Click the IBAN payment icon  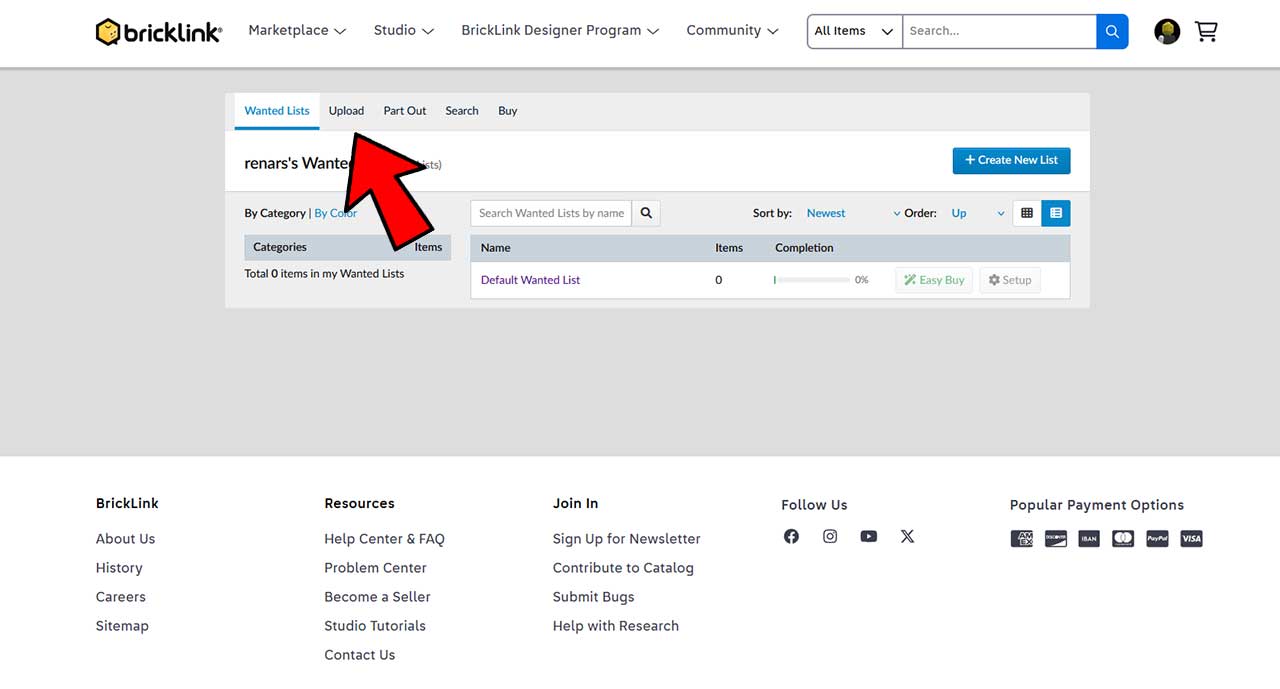point(1090,539)
